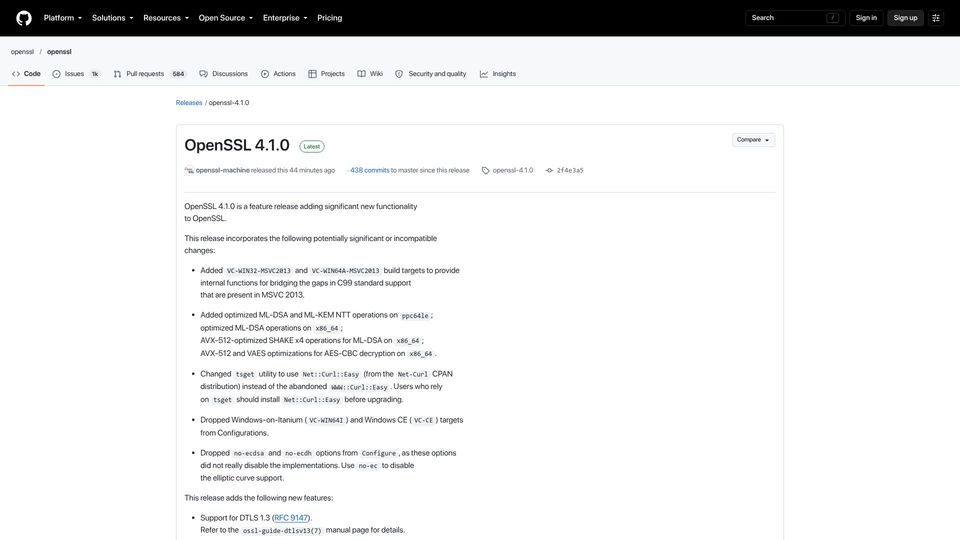This screenshot has height=540, width=960.
Task: Open the Pricing page
Action: [329, 18]
